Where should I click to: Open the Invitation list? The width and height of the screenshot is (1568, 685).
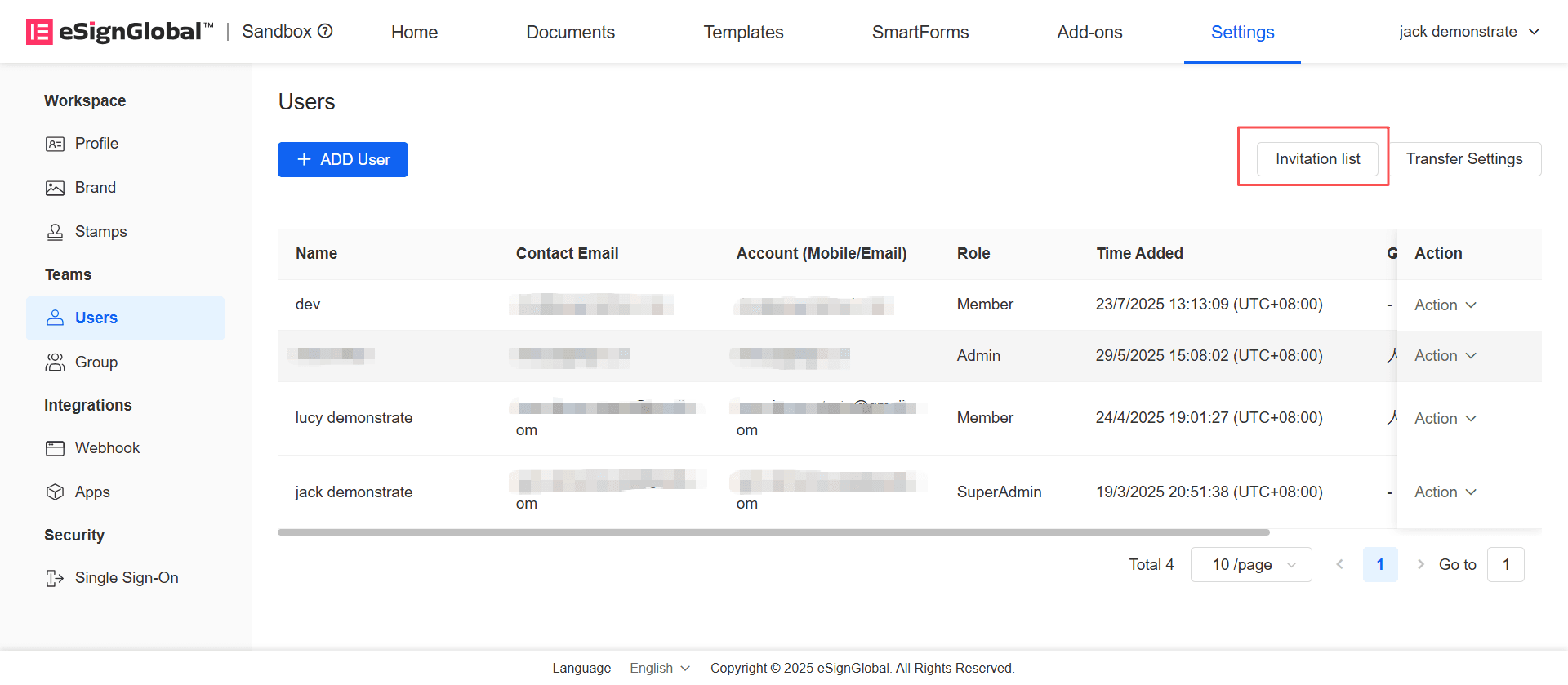click(1317, 159)
